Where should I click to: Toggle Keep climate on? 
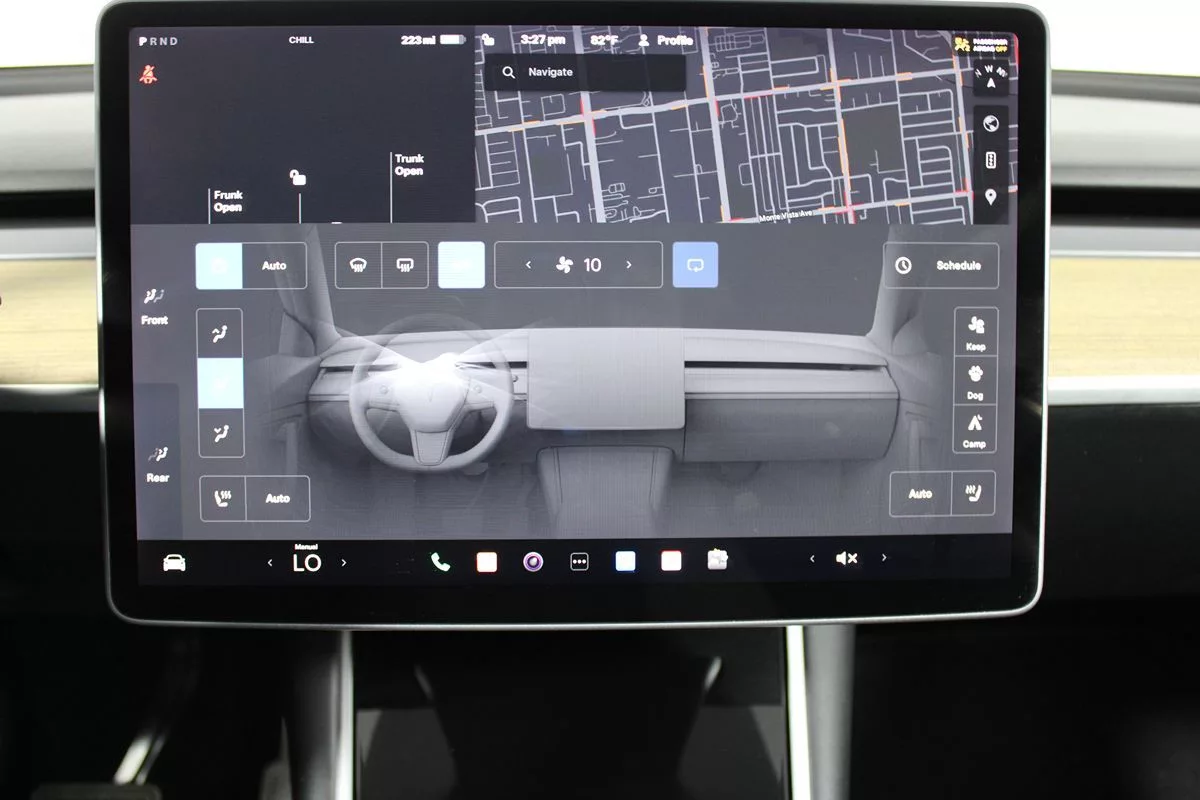pyautogui.click(x=974, y=333)
